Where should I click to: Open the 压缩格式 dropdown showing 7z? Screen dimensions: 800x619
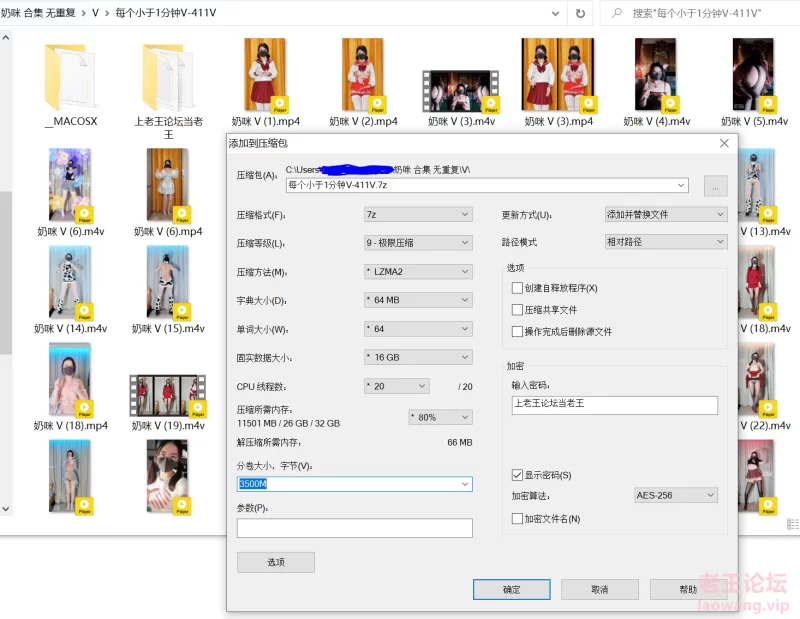(x=417, y=214)
